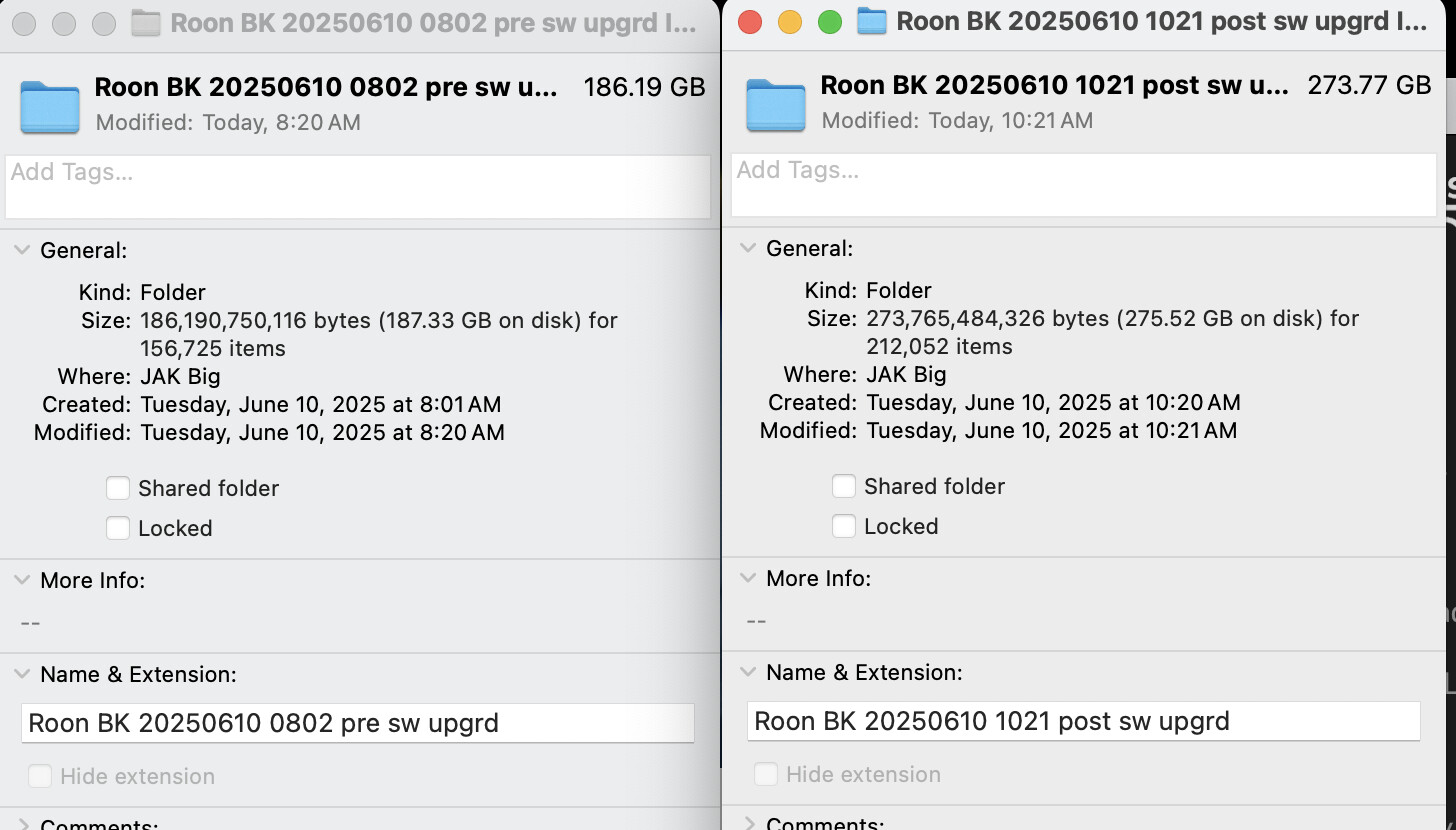
Task: Click name field containing 1021 post sw upgrd
Action: (x=1084, y=721)
